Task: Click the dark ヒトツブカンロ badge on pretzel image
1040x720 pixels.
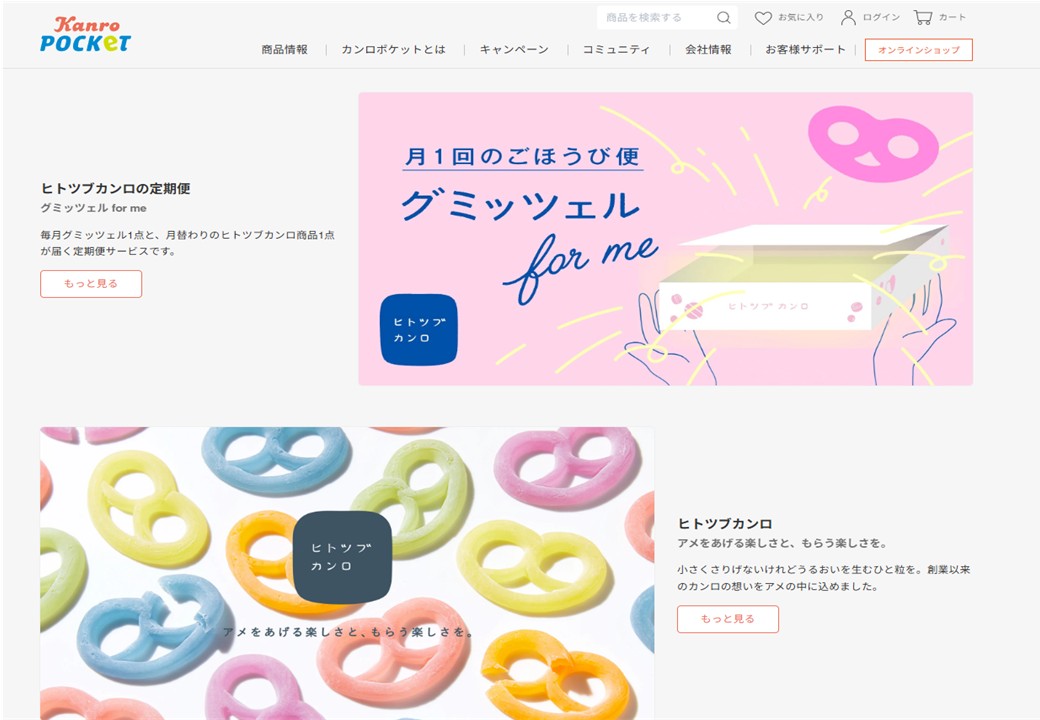Action: click(342, 557)
